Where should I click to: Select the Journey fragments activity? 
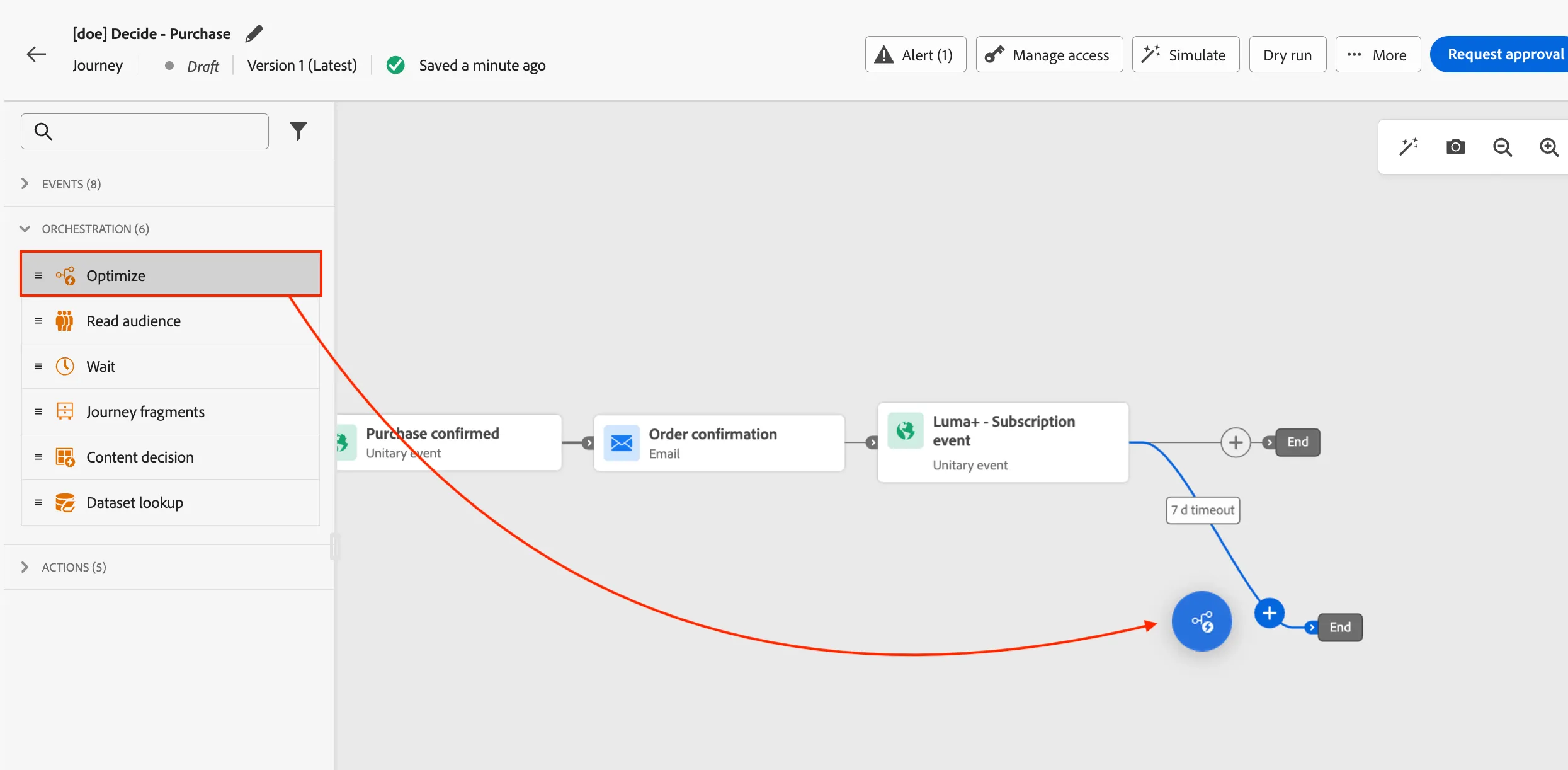171,411
